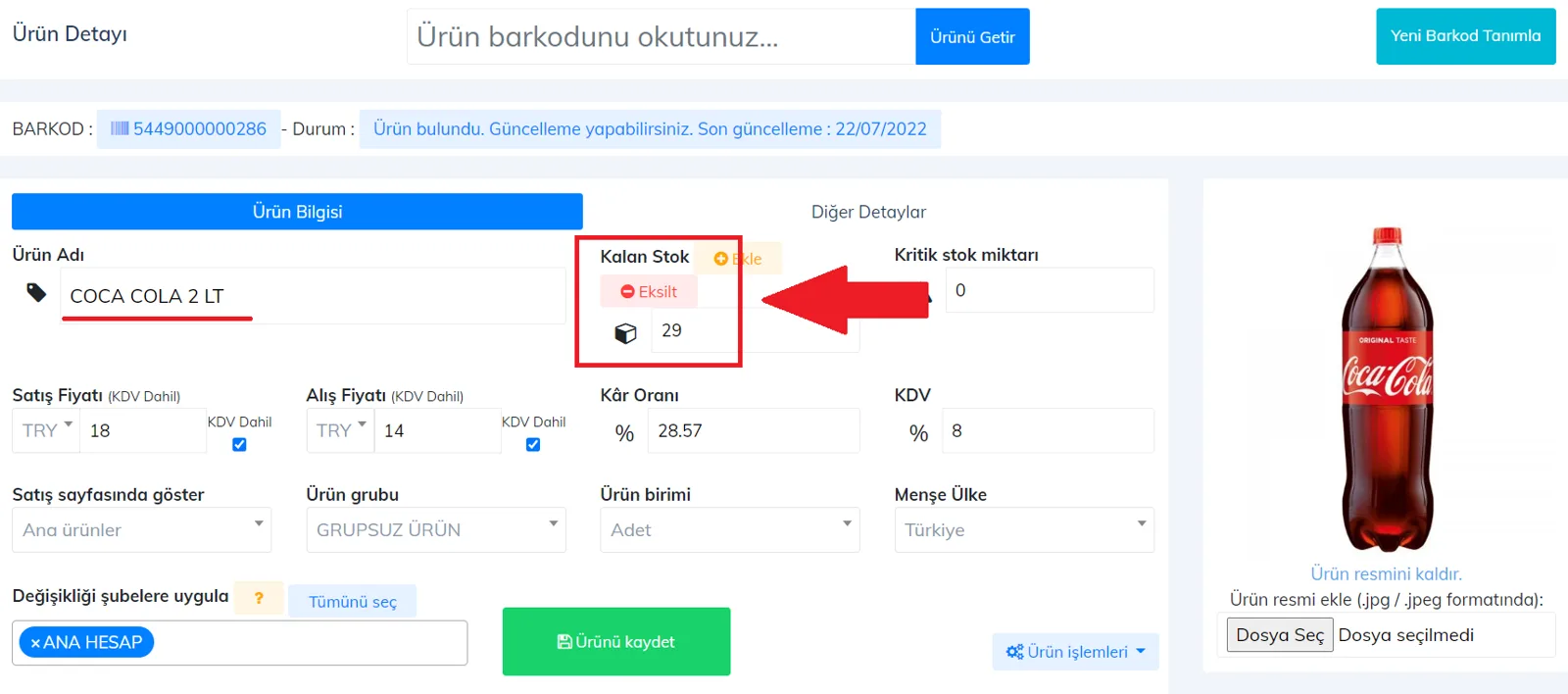Click the Eksilt stock decrease button
Viewport: 1568px width, 694px height.
click(x=649, y=291)
